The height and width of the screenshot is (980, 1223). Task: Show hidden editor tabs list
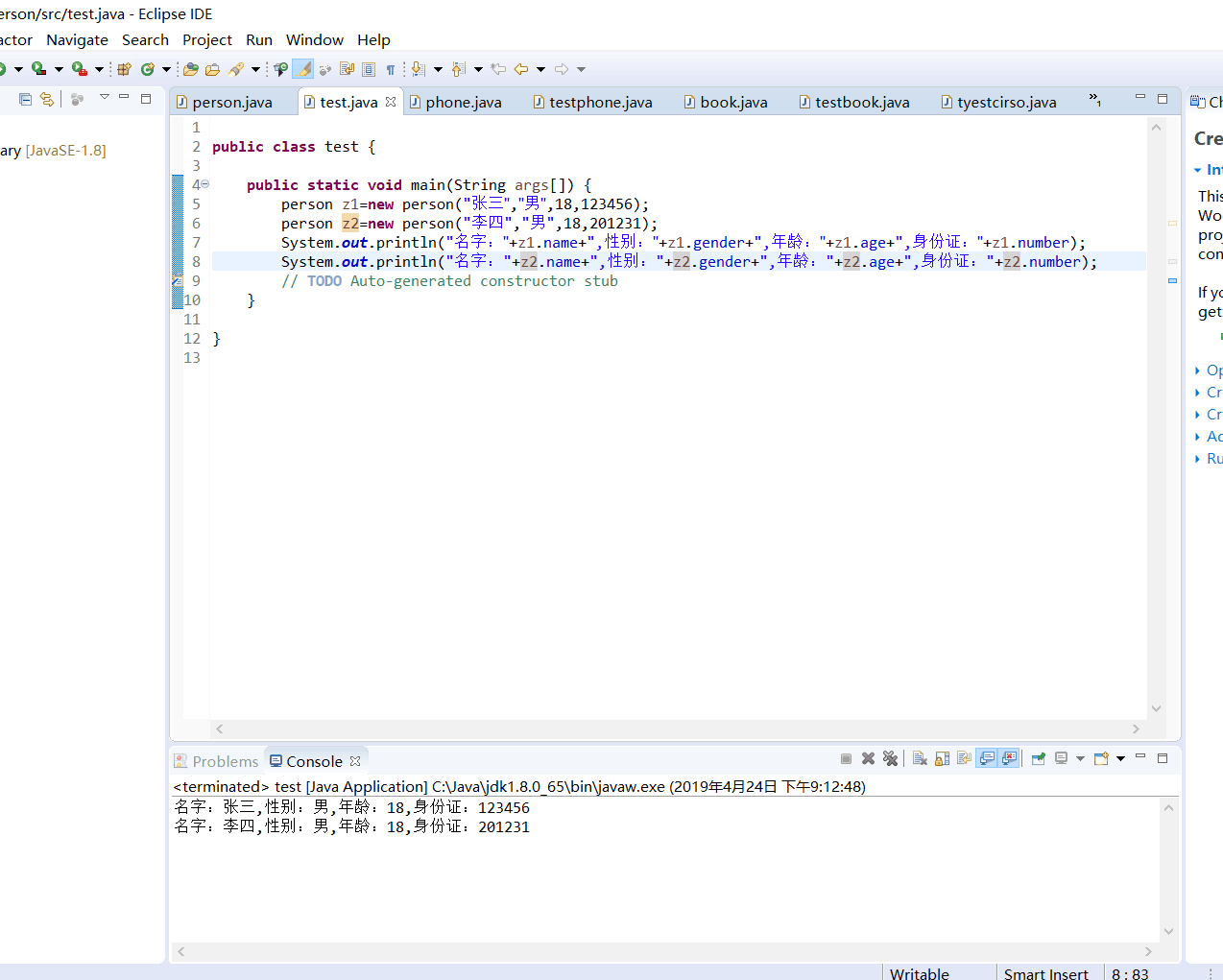coord(1094,100)
